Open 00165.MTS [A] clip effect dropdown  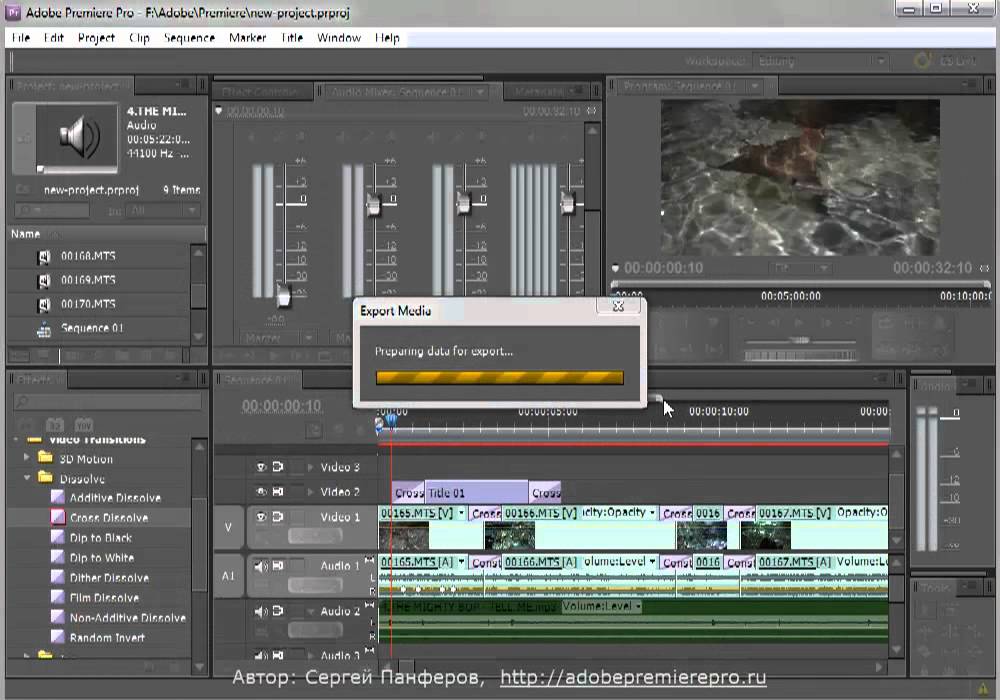(460, 561)
